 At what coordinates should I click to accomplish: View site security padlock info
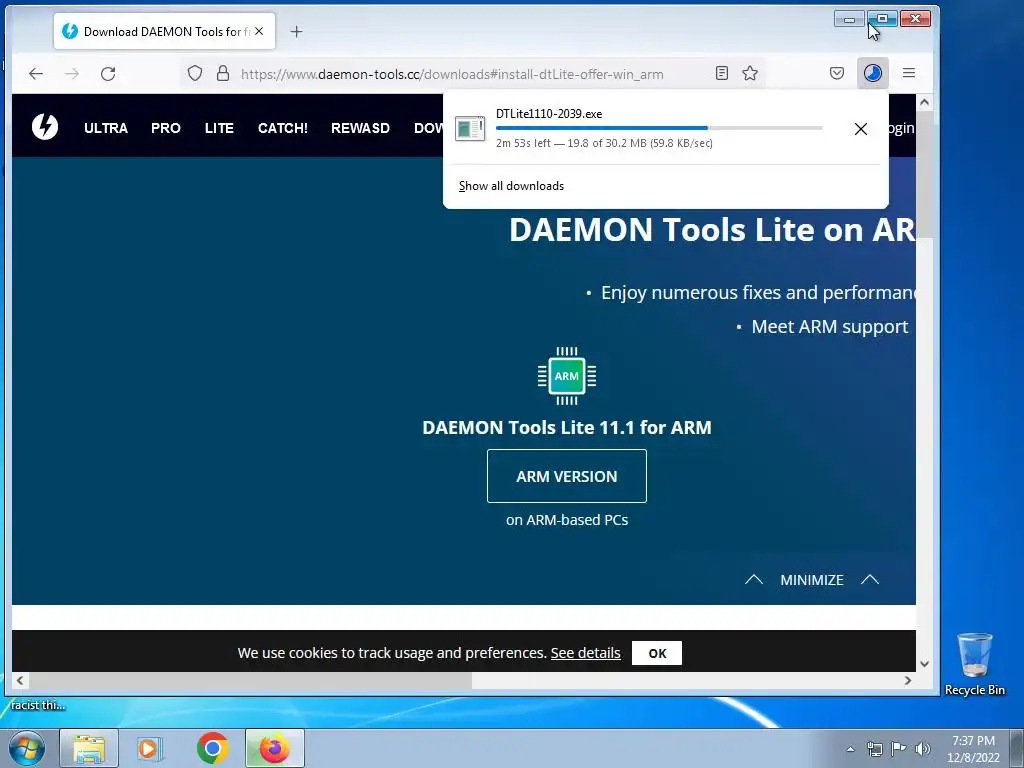(223, 73)
